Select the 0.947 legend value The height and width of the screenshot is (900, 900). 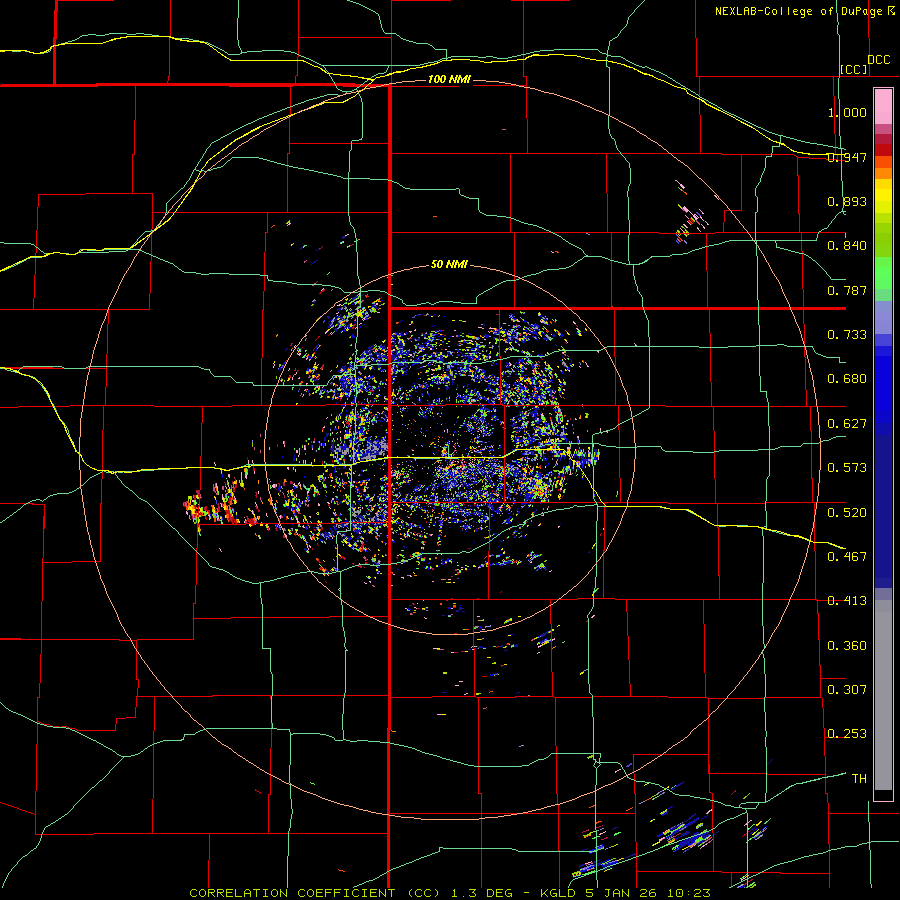(847, 157)
